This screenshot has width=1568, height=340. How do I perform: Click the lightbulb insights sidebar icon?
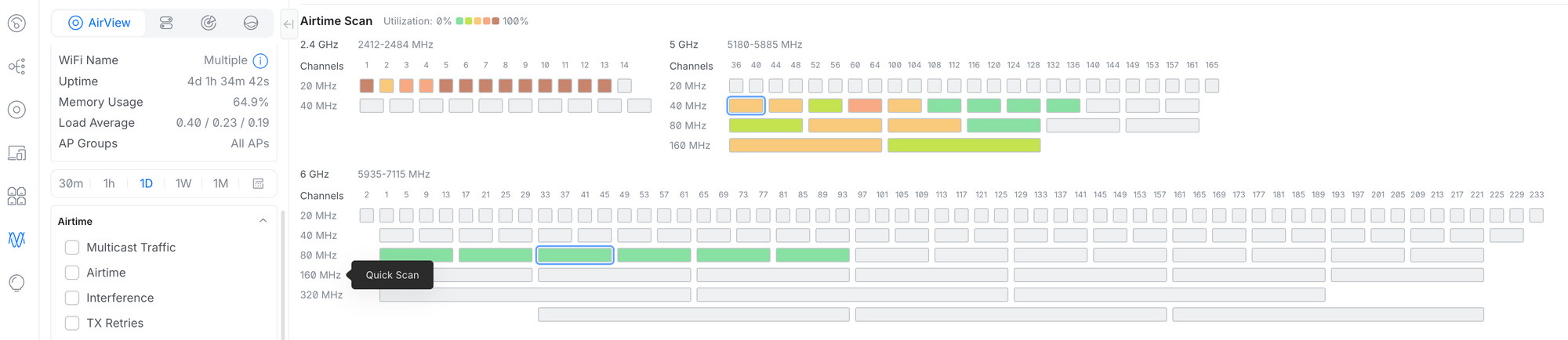(16, 283)
